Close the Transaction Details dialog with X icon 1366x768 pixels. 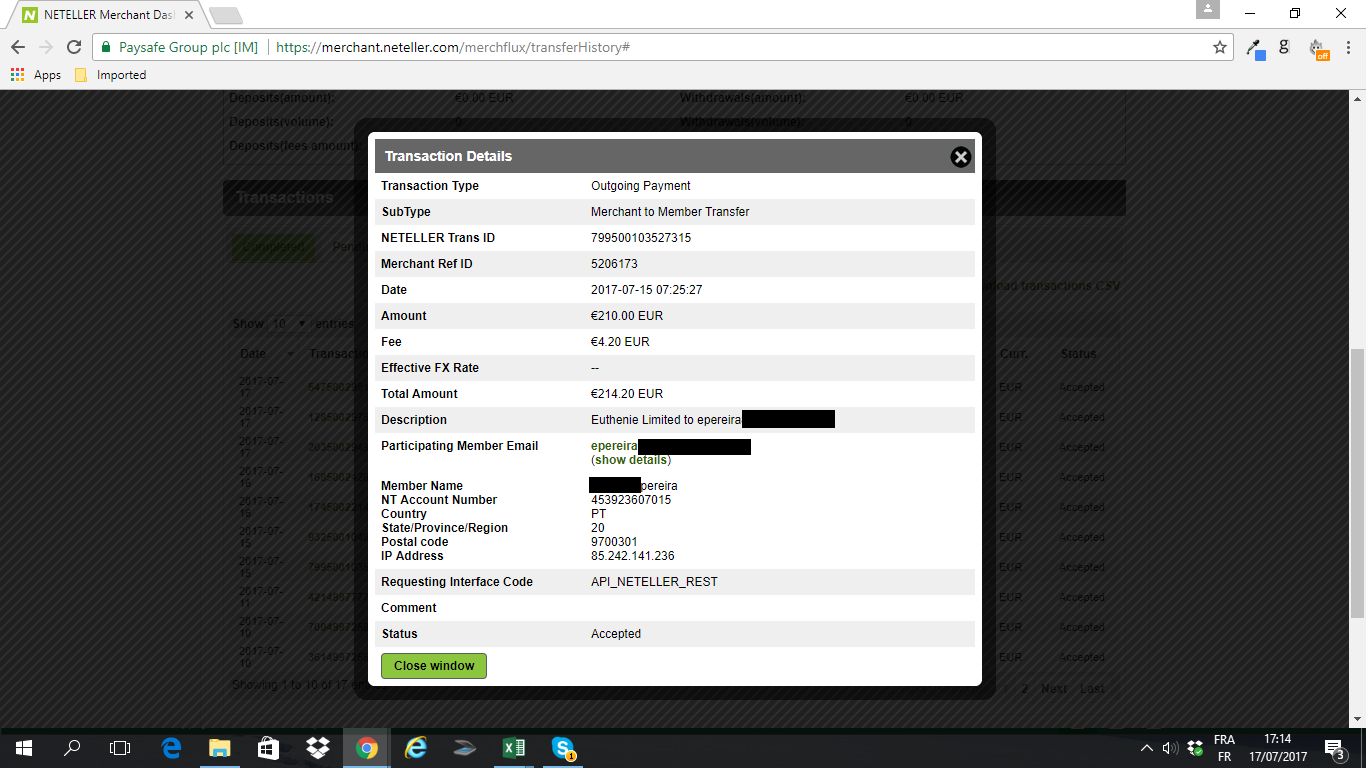click(x=961, y=157)
